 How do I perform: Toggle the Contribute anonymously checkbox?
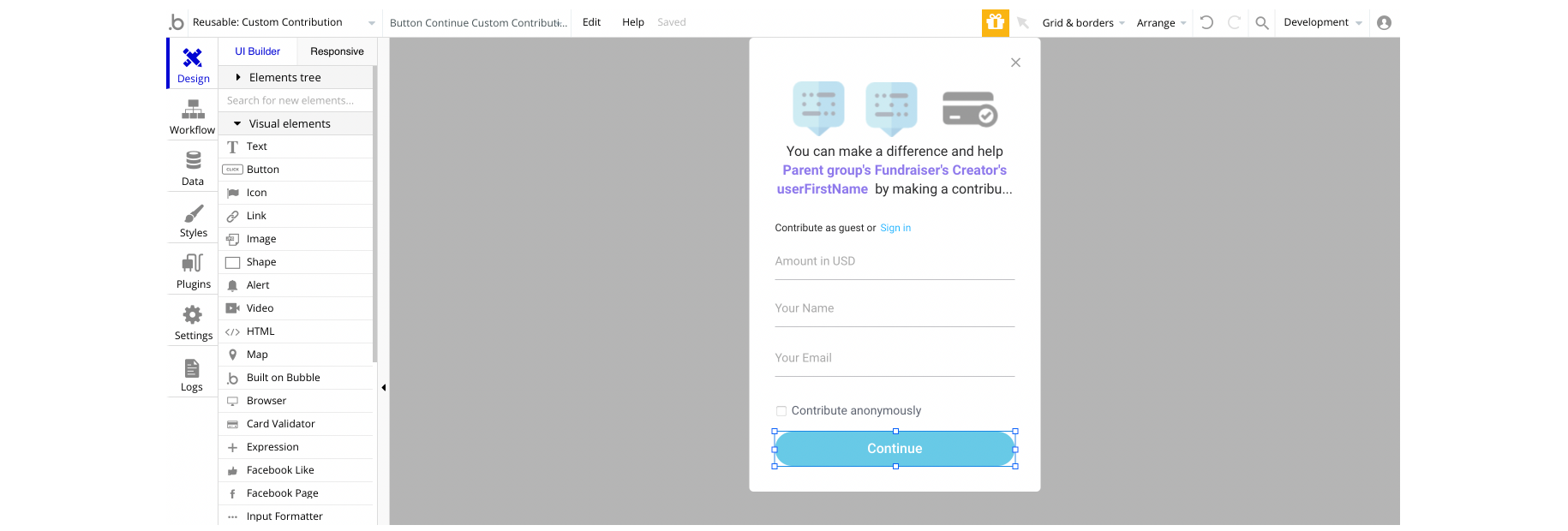click(781, 411)
